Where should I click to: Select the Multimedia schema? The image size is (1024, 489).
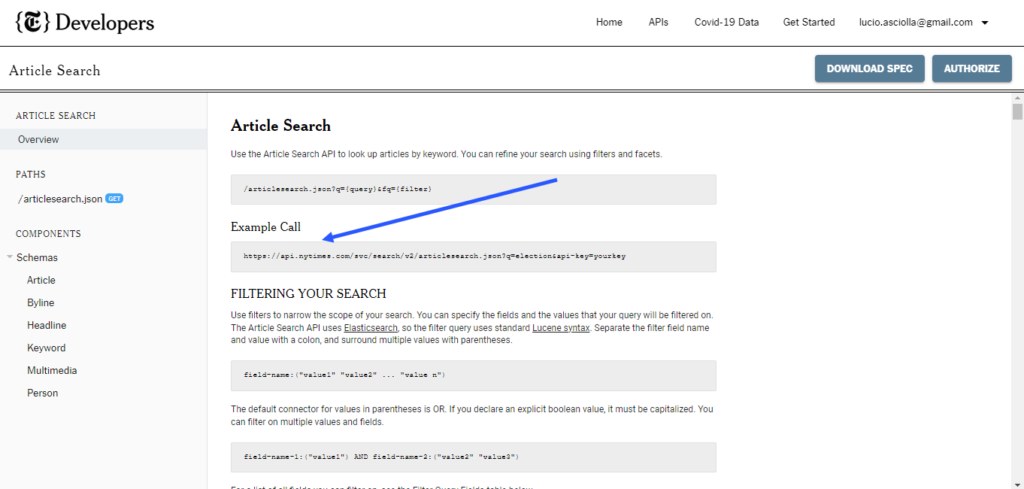click(x=52, y=371)
